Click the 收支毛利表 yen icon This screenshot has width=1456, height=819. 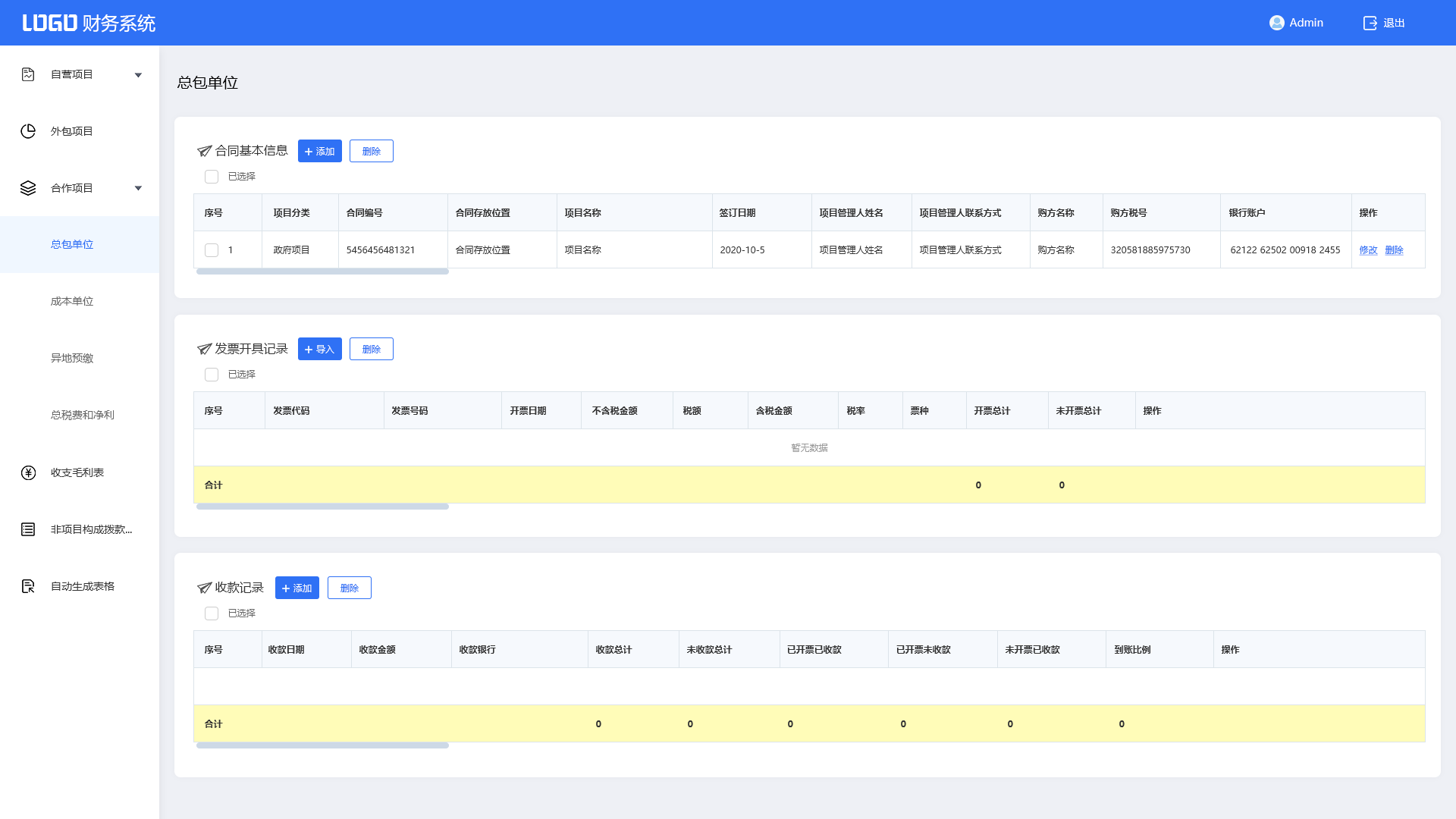[28, 472]
